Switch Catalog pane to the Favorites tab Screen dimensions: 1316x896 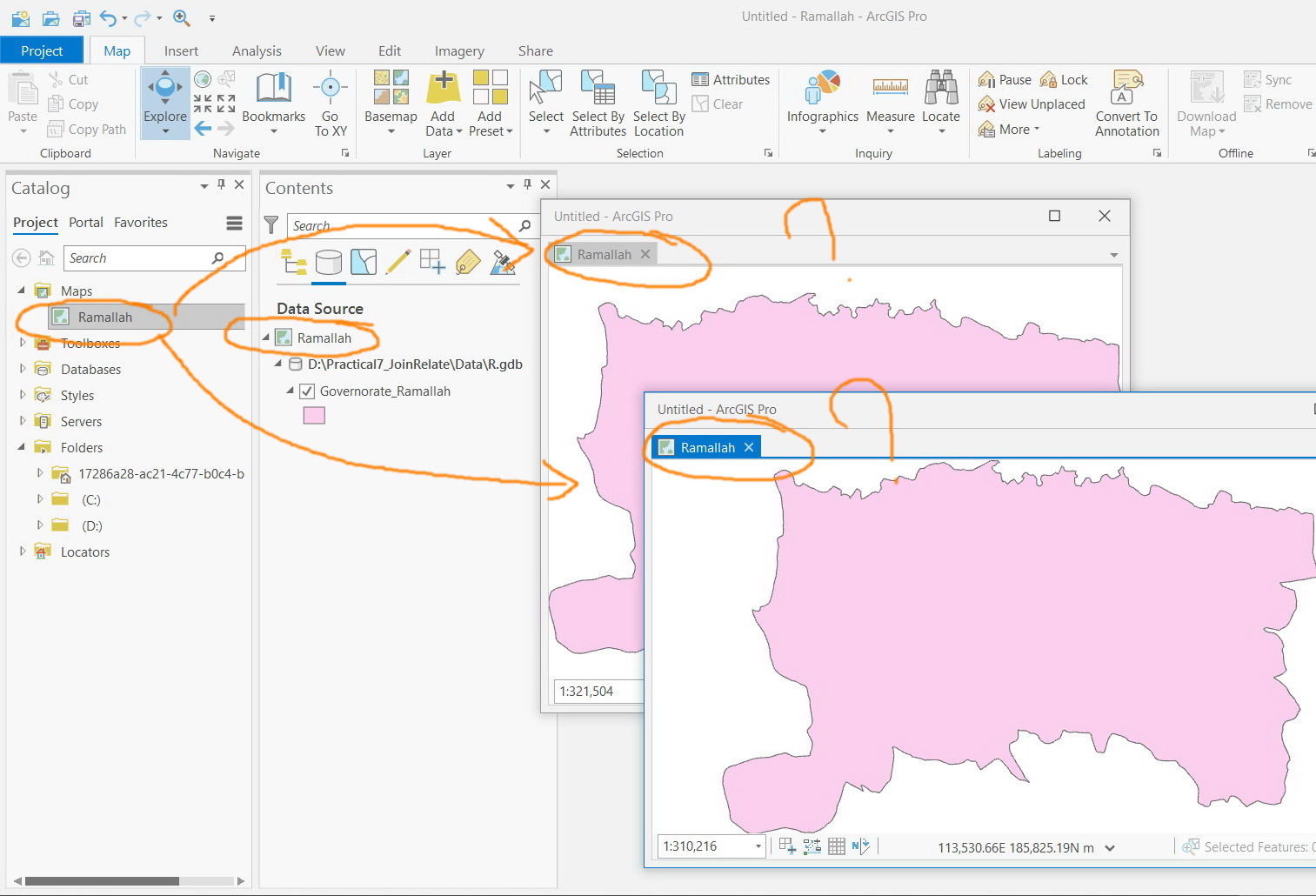(x=141, y=223)
